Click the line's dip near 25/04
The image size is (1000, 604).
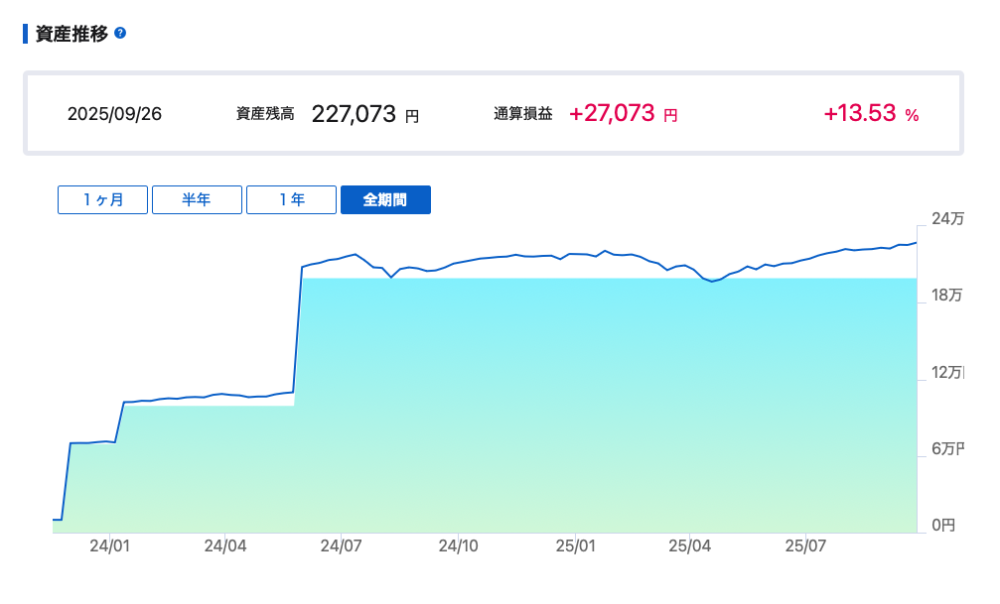click(x=712, y=282)
